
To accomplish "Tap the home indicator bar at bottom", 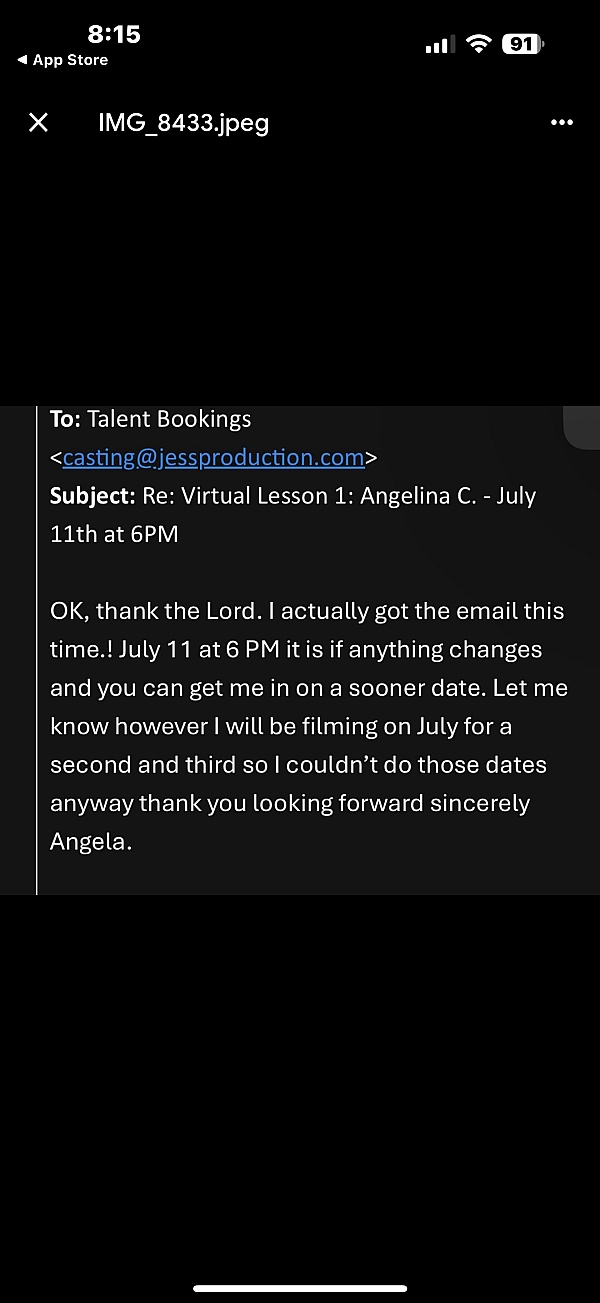I will tap(300, 1288).
